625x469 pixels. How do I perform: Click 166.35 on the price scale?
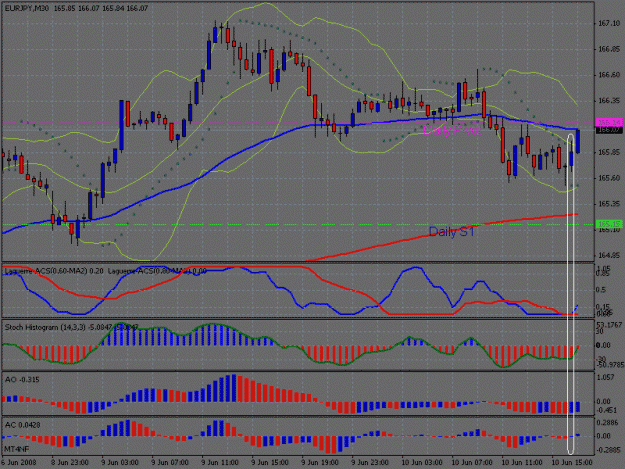coord(609,101)
